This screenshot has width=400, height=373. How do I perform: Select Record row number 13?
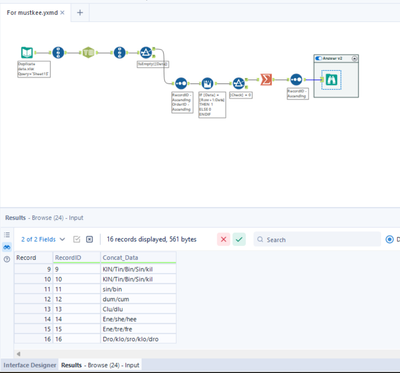(x=33, y=309)
